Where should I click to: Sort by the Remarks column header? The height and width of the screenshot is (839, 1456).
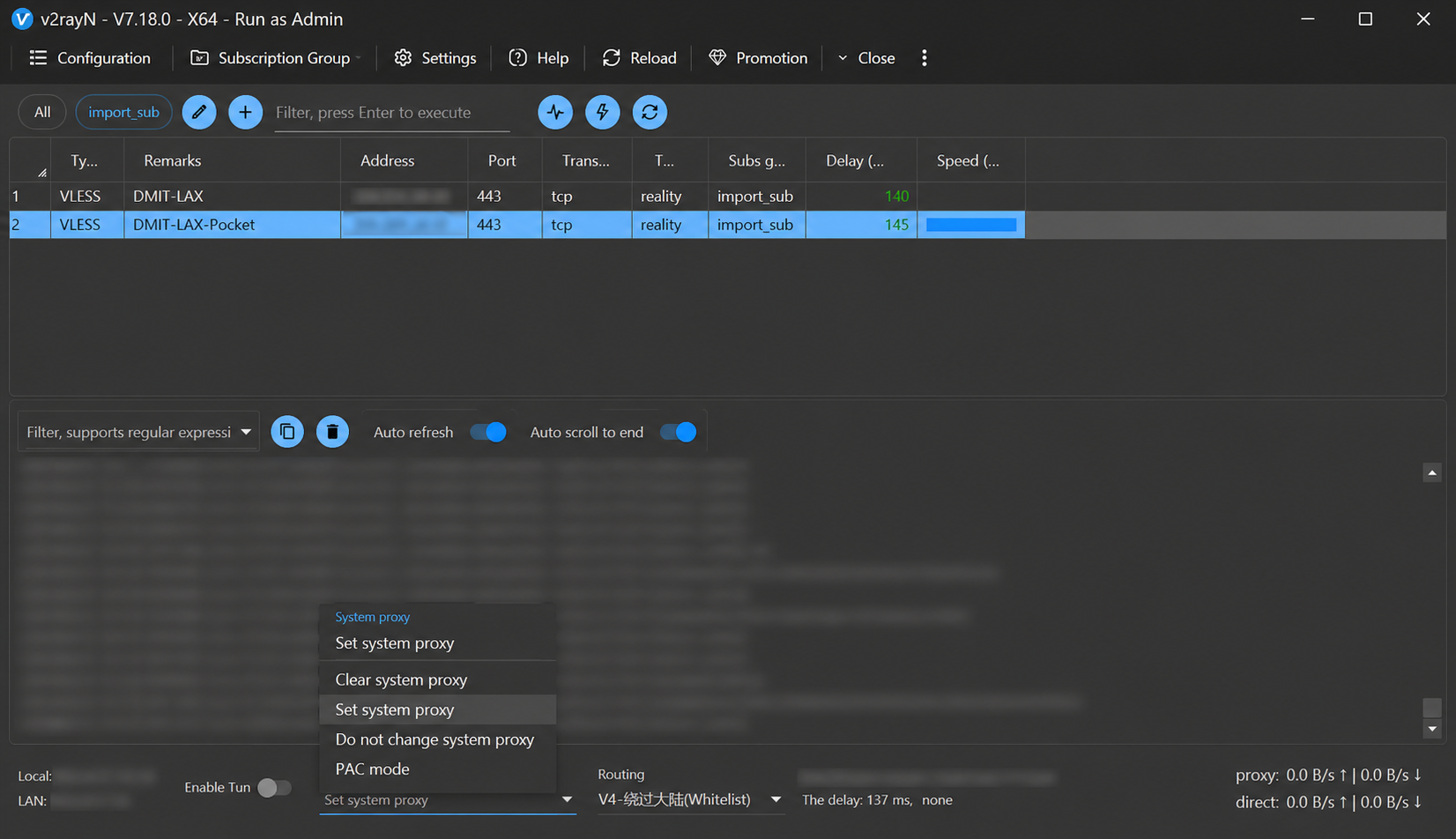[232, 160]
